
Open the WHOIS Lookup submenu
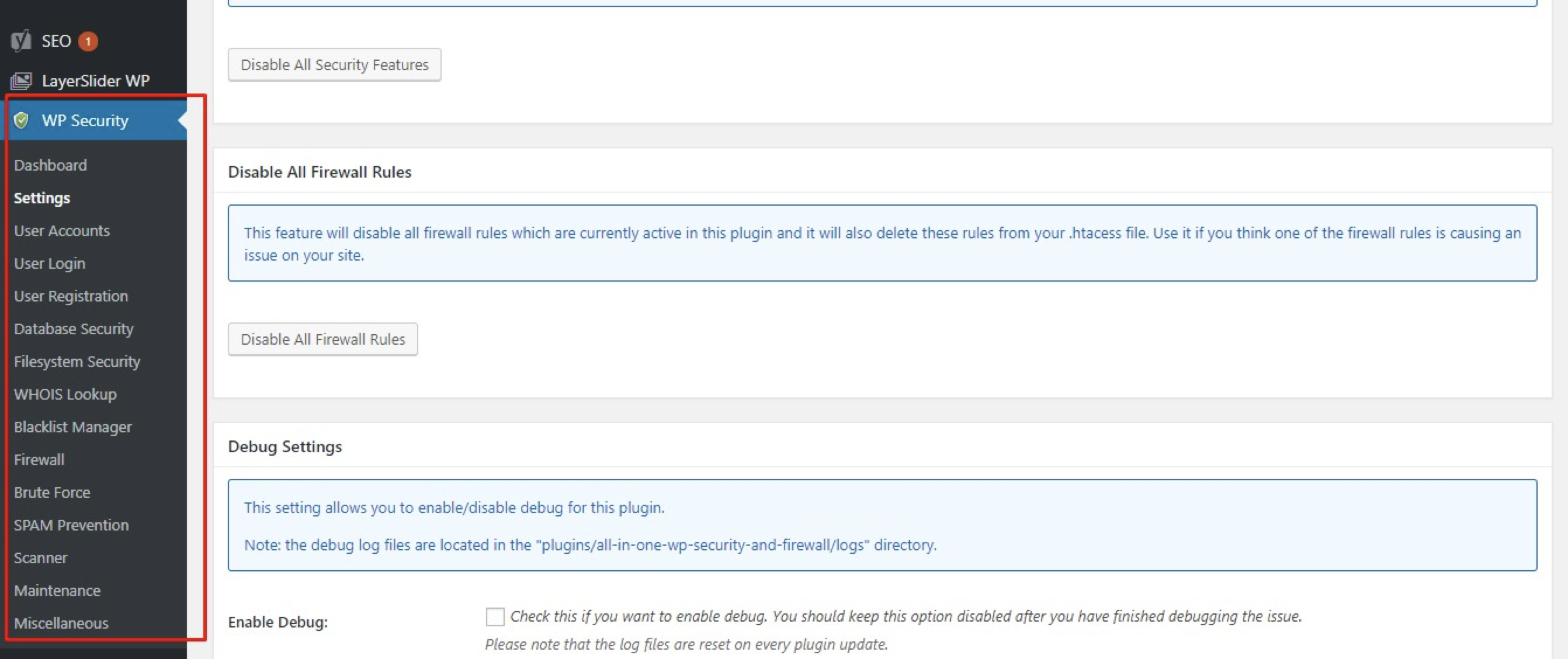pyautogui.click(x=65, y=394)
